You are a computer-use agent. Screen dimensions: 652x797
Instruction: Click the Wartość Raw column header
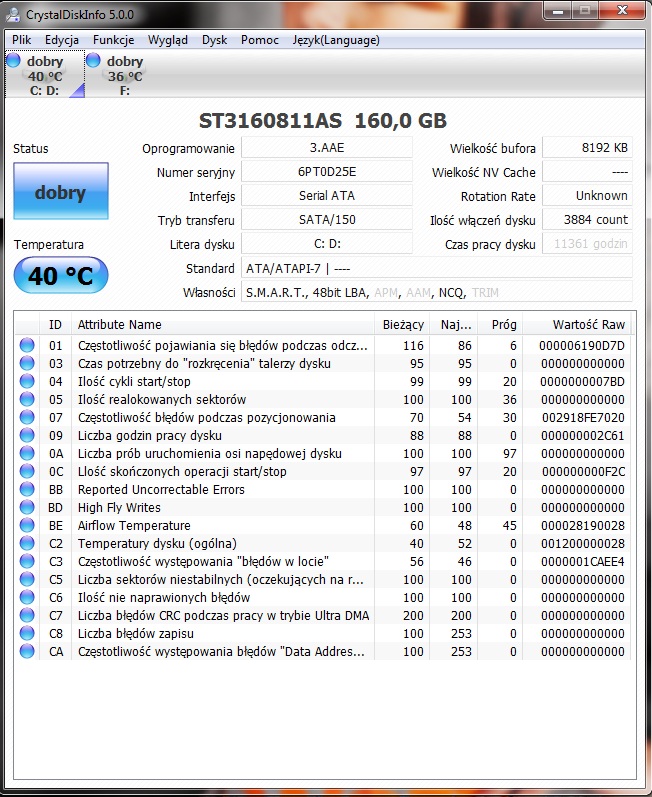coord(577,324)
